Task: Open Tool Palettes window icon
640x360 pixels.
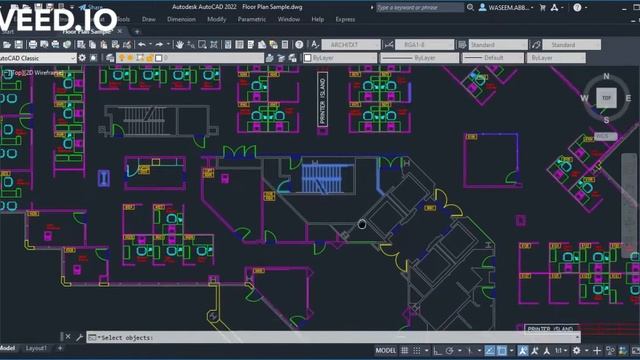Action: [x=251, y=44]
